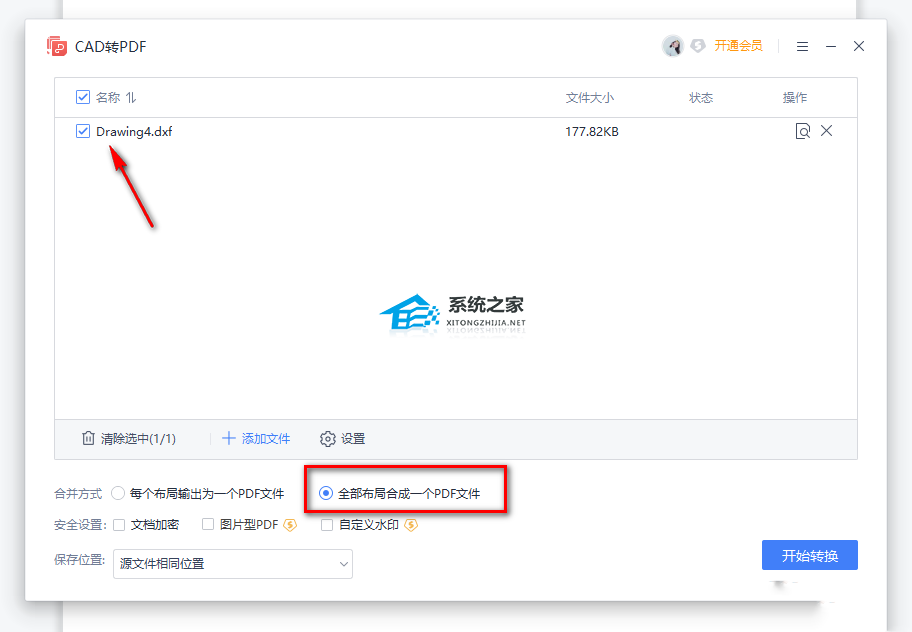Select 每个布局输出为一个PDF文件 radio option
The width and height of the screenshot is (912, 632).
(117, 494)
